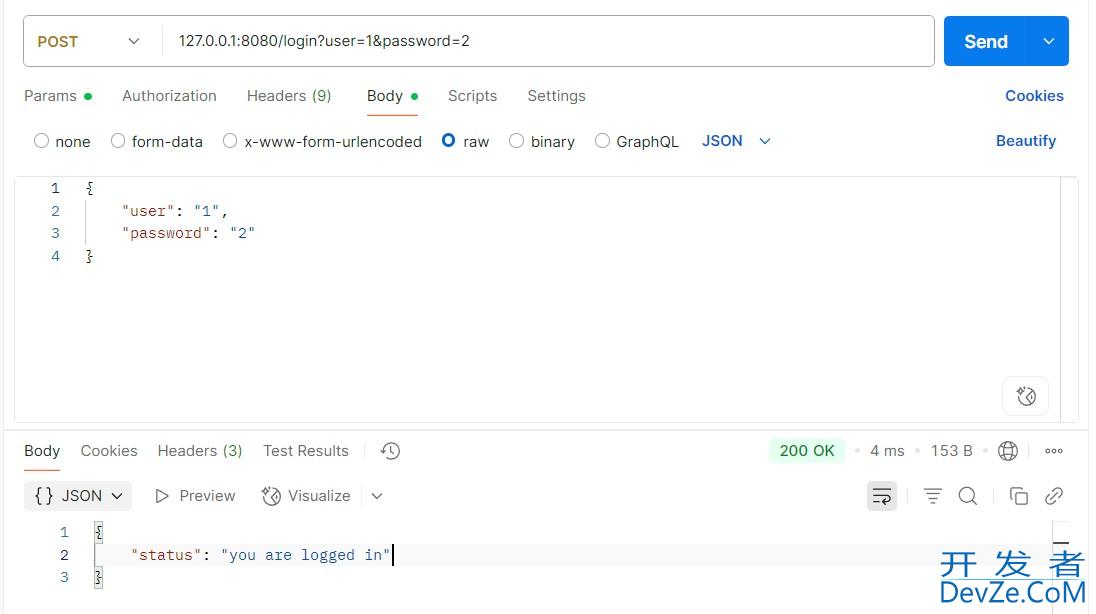The width and height of the screenshot is (1096, 614).
Task: Open response history with the clock icon
Action: pyautogui.click(x=390, y=450)
